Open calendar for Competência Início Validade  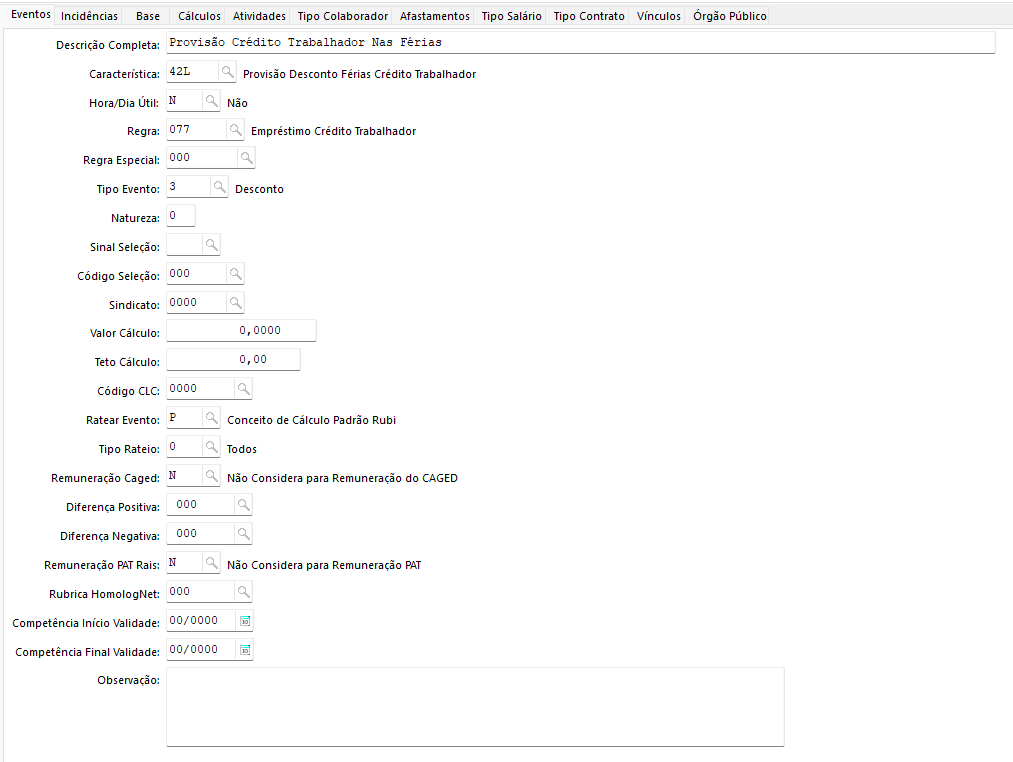(x=245, y=621)
